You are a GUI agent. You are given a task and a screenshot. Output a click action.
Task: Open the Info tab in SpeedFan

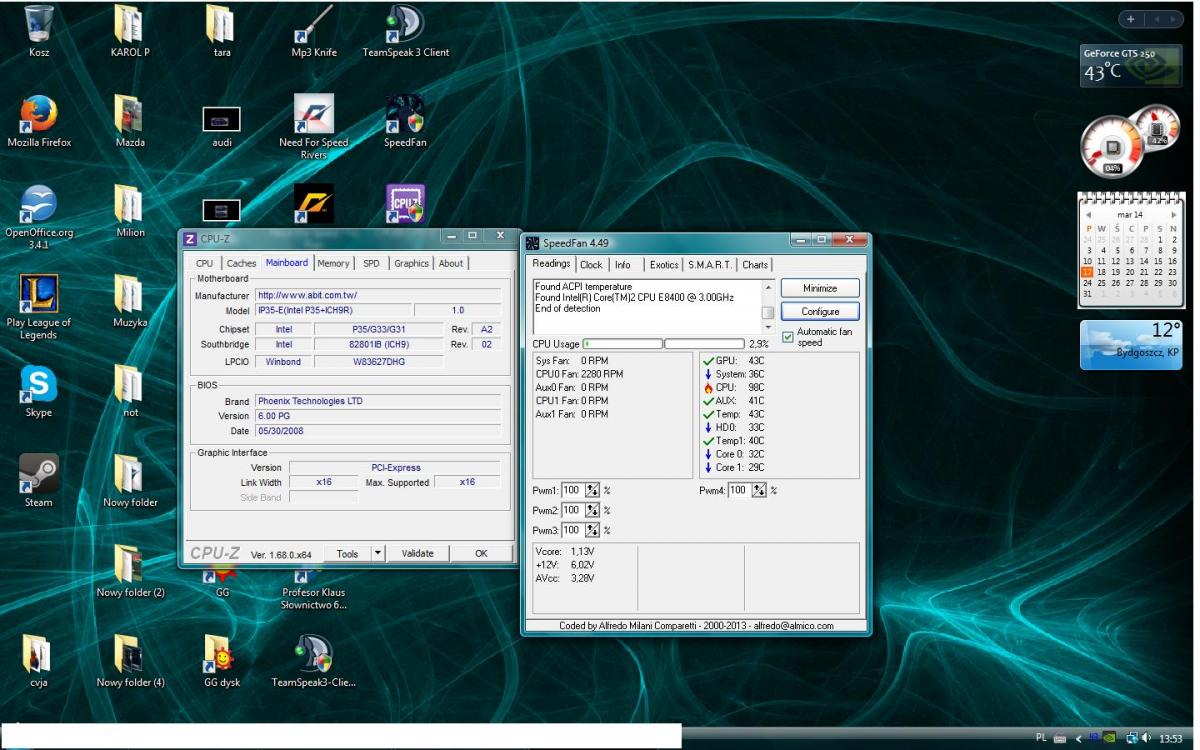click(623, 265)
